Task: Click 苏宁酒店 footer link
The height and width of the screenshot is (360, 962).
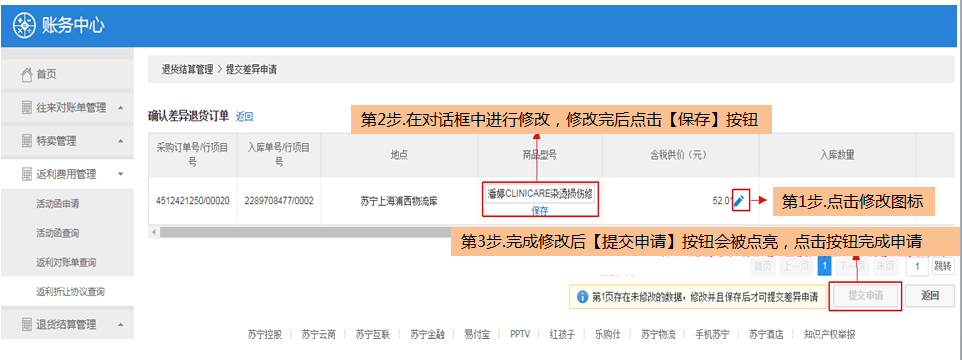Action: (766, 335)
